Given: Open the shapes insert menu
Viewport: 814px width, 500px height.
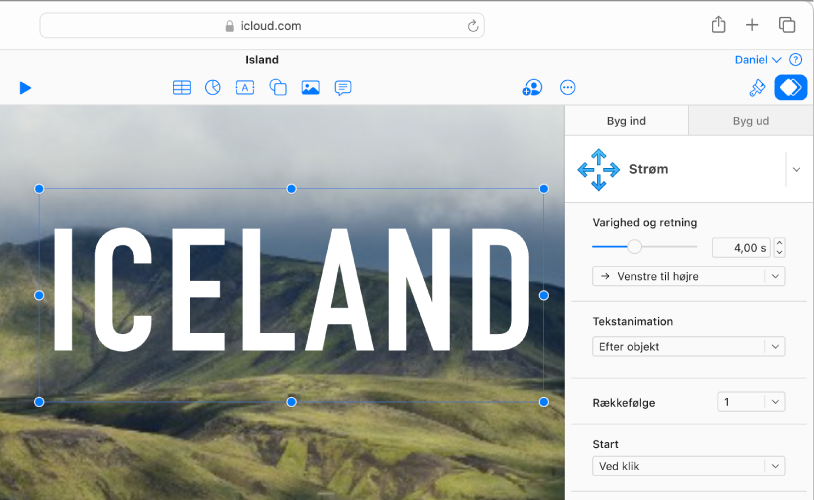Looking at the screenshot, I should click(x=278, y=88).
